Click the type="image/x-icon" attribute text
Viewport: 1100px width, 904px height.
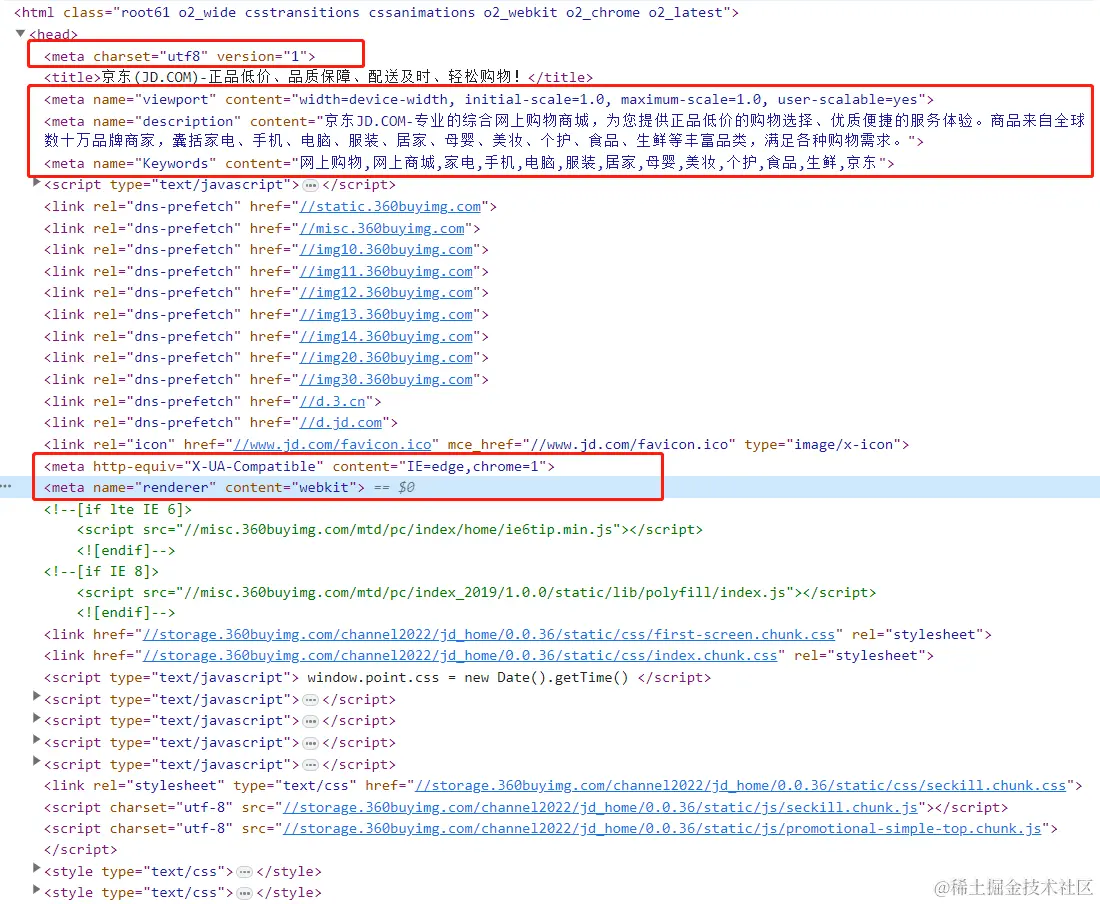pyautogui.click(x=822, y=445)
